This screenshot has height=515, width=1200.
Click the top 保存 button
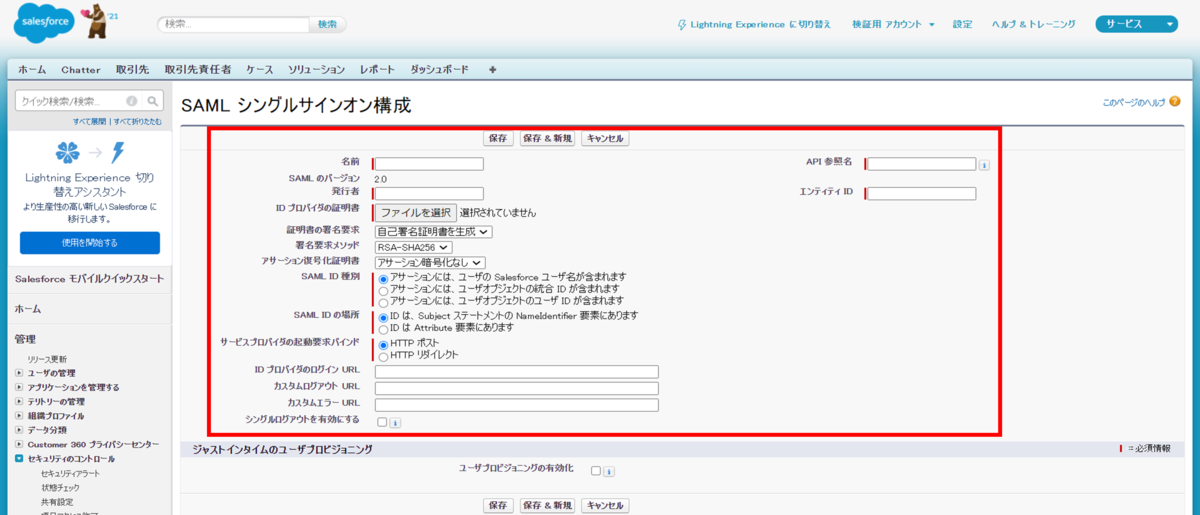pos(499,139)
